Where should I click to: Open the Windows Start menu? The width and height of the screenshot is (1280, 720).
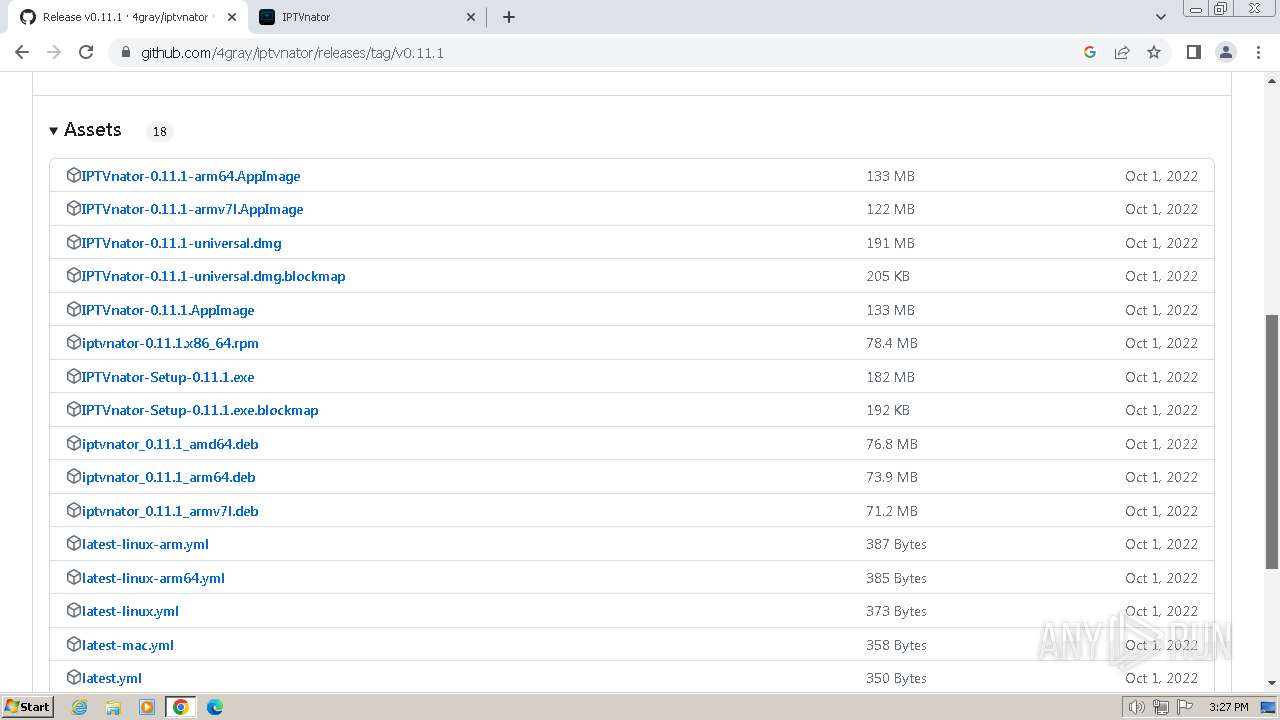click(28, 707)
